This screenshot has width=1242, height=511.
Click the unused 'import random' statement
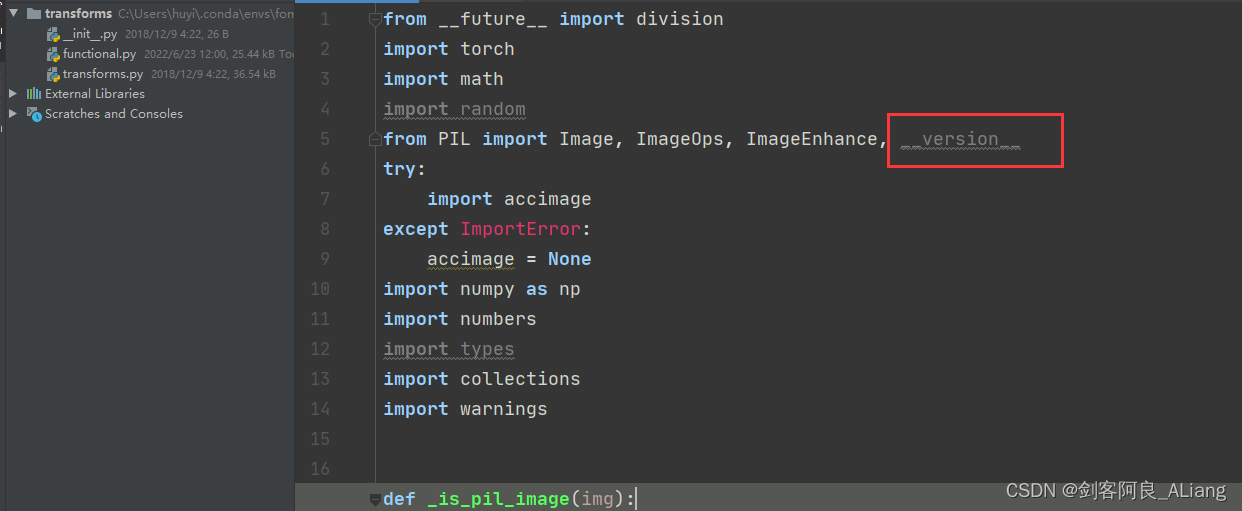(454, 109)
